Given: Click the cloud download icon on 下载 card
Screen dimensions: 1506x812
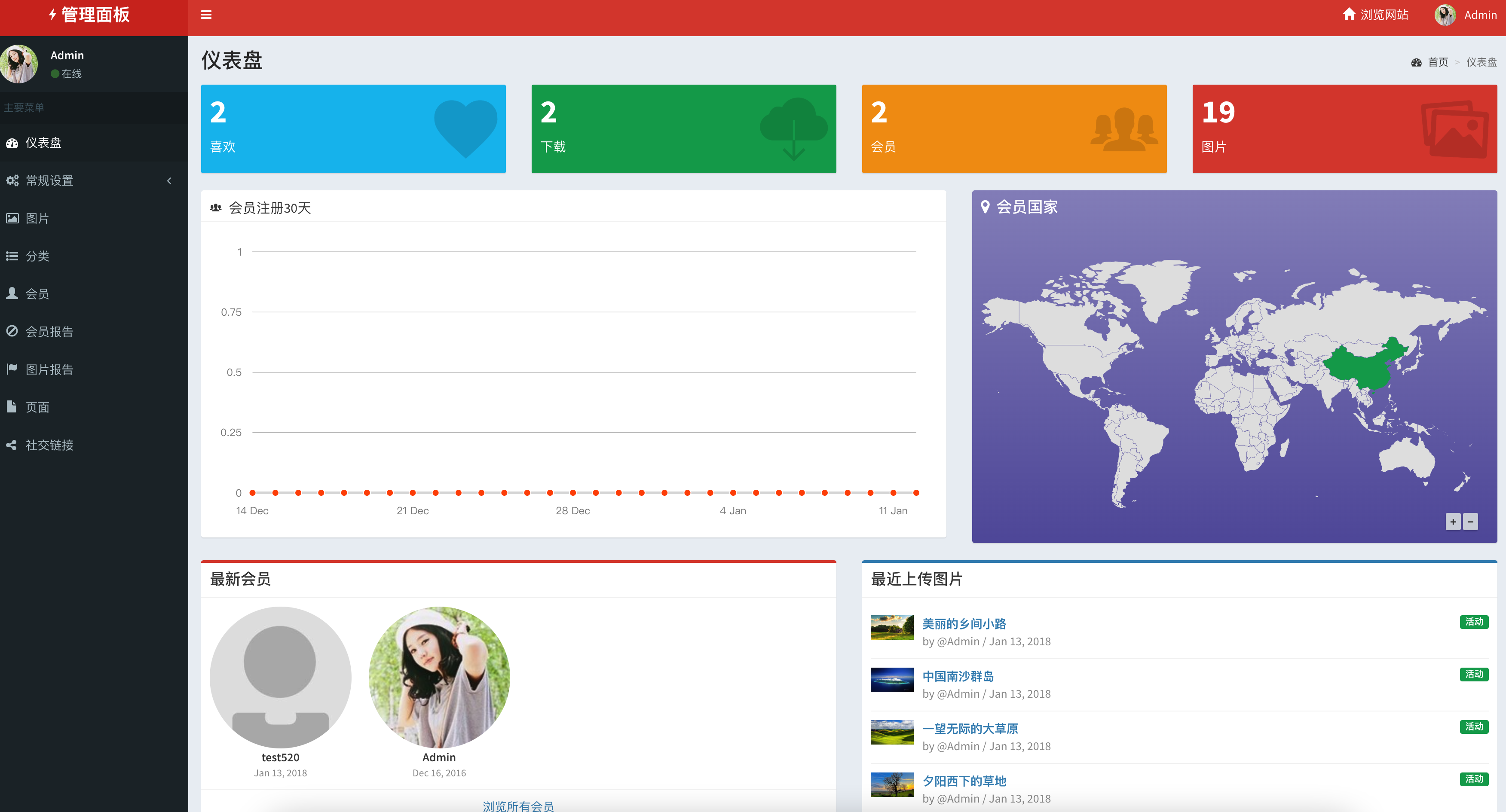Looking at the screenshot, I should 794,128.
